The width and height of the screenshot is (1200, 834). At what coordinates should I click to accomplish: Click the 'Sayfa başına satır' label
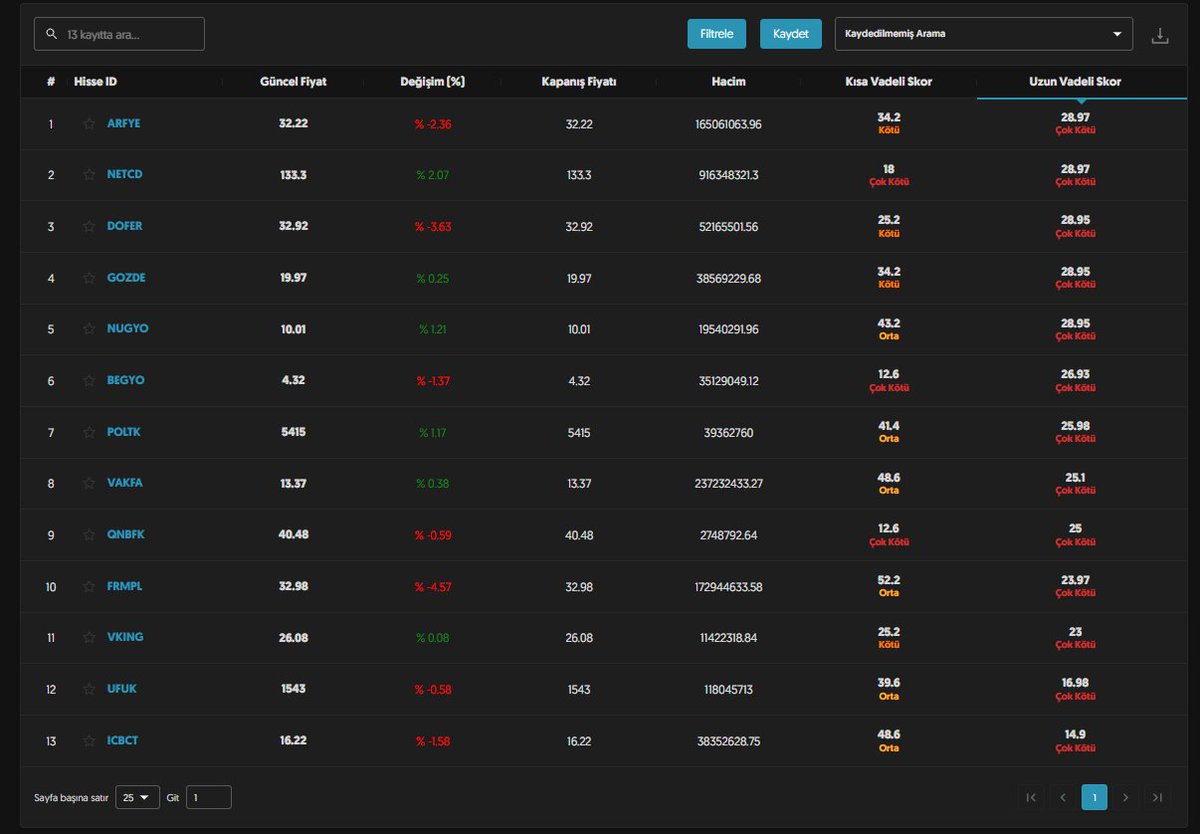pyautogui.click(x=71, y=798)
